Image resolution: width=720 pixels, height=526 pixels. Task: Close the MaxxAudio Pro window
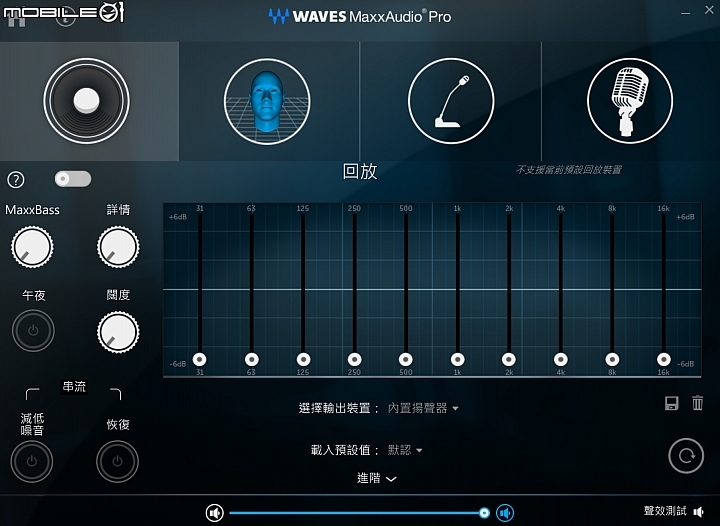(709, 10)
